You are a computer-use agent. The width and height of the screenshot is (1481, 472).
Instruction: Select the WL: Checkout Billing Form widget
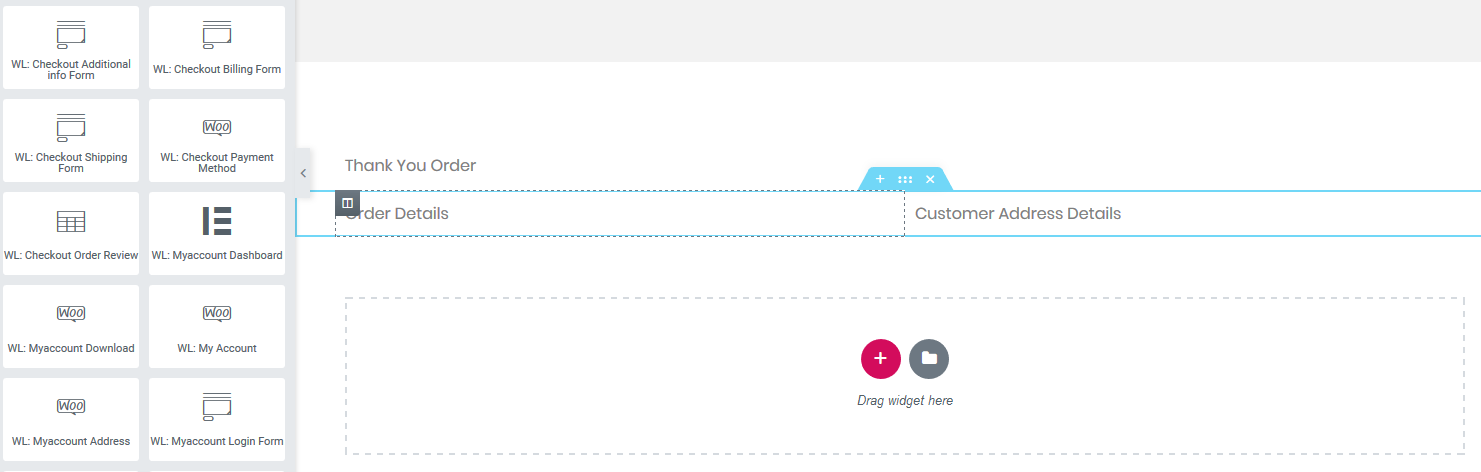coord(217,47)
